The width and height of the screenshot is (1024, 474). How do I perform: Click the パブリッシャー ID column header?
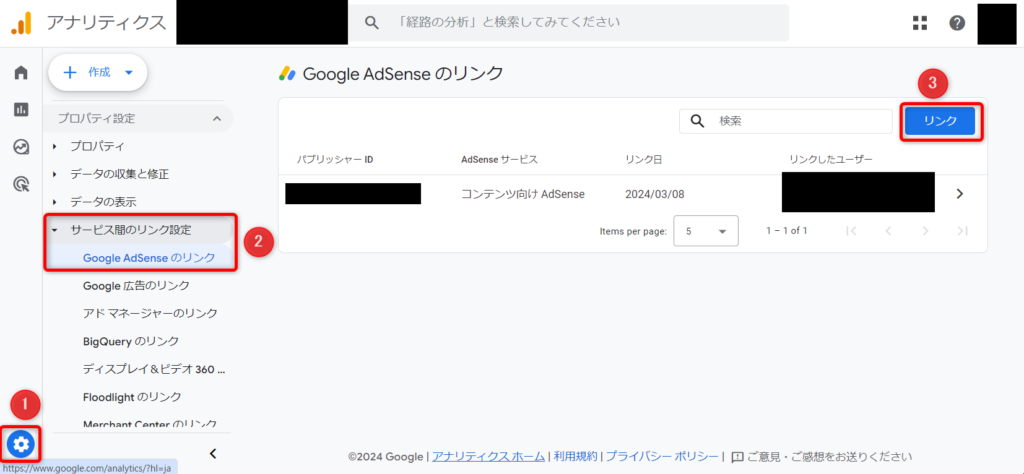point(335,159)
